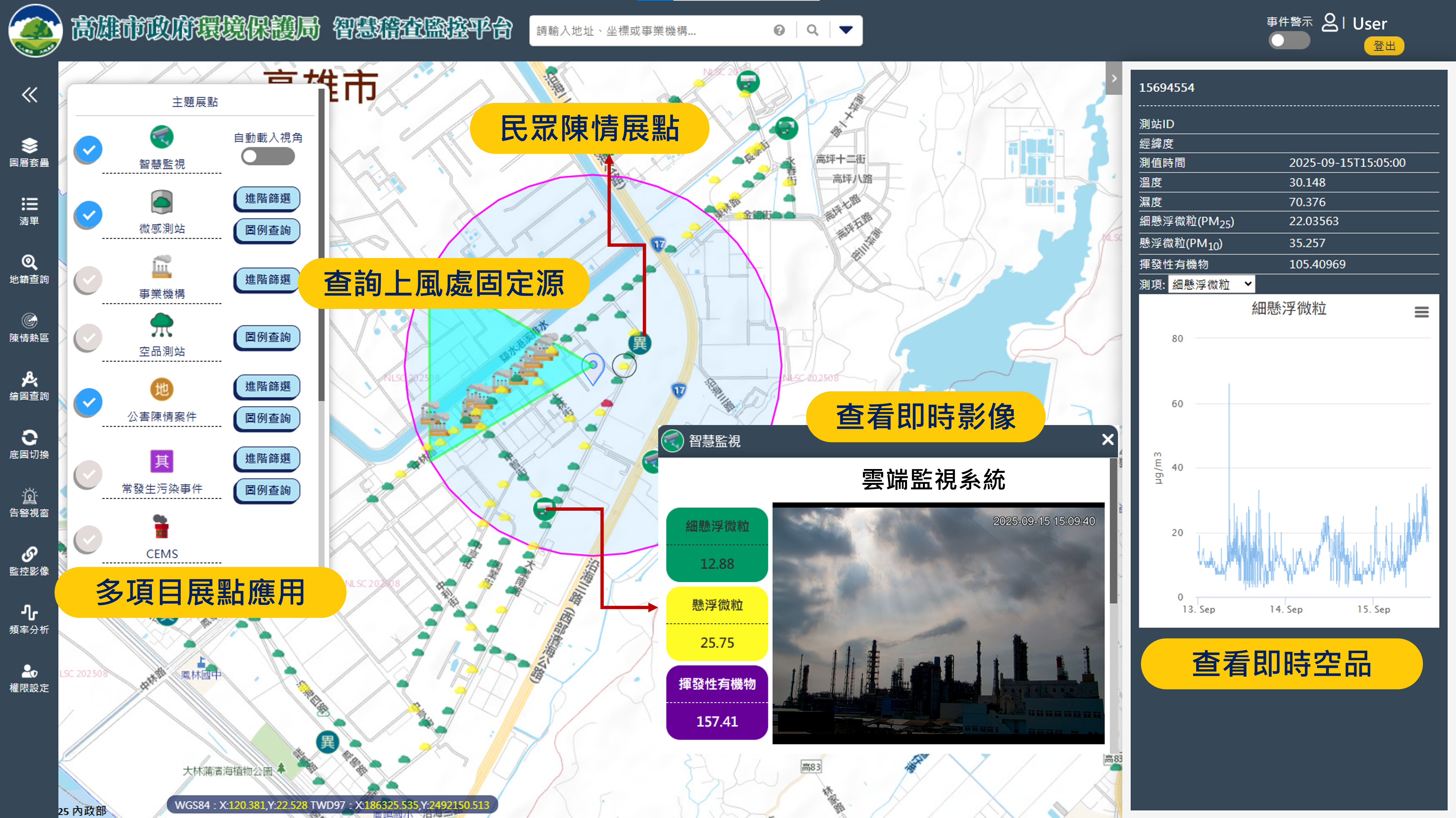Toggle the 自動載入視角 switch
This screenshot has height=818, width=1456.
pyautogui.click(x=267, y=156)
